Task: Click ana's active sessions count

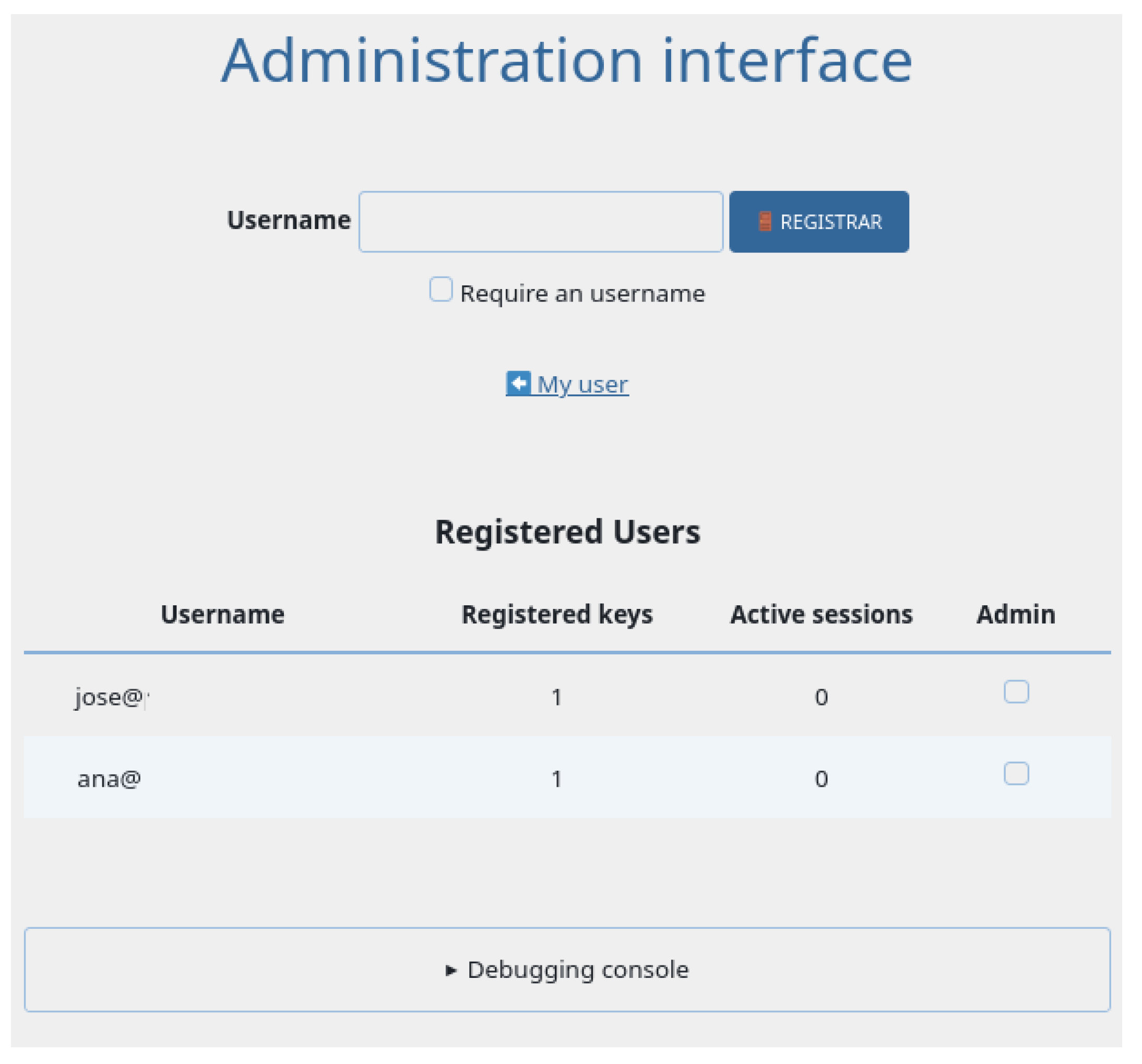Action: pyautogui.click(x=821, y=779)
